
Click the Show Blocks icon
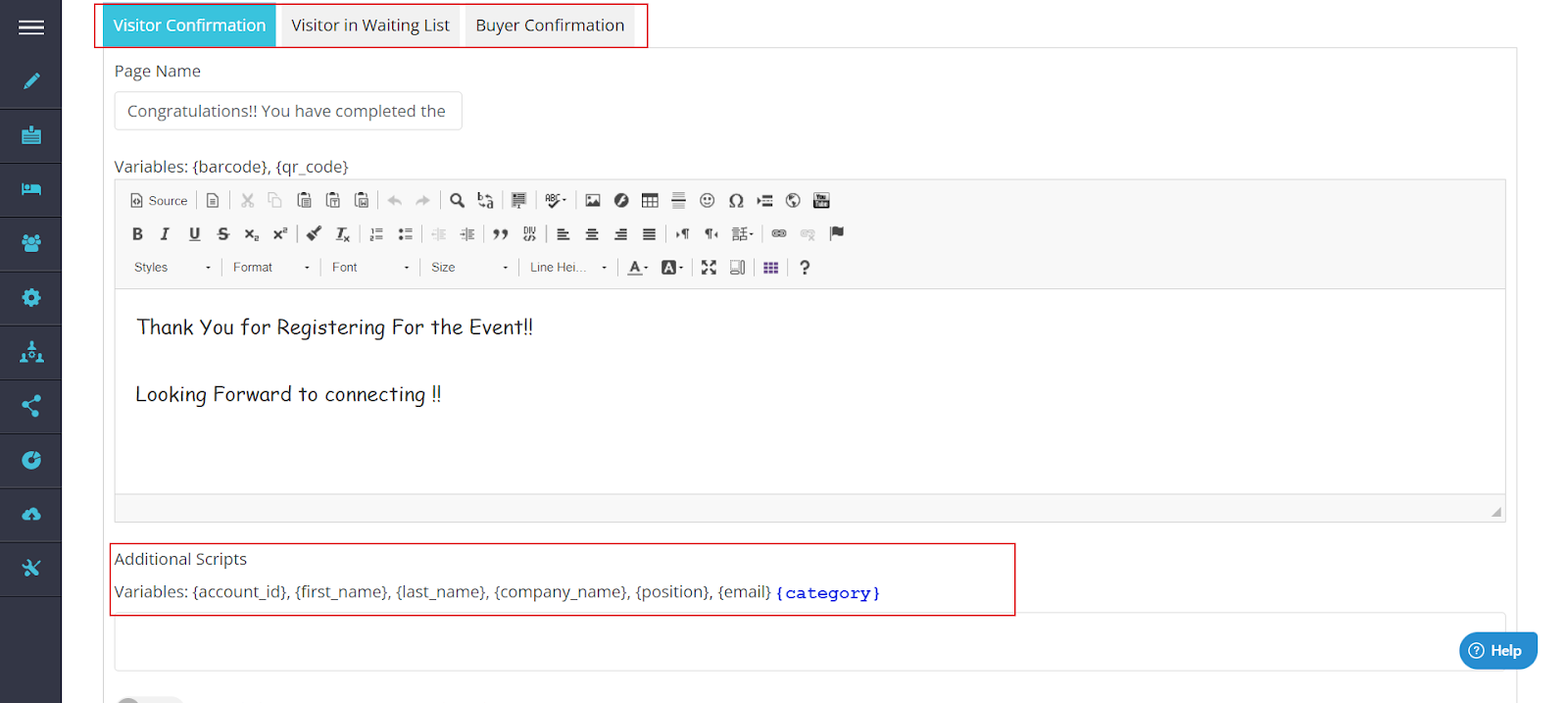point(737,267)
